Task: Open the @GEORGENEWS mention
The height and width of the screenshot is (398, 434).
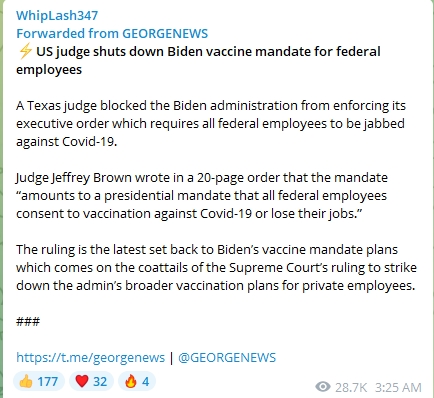Action: pyautogui.click(x=227, y=357)
